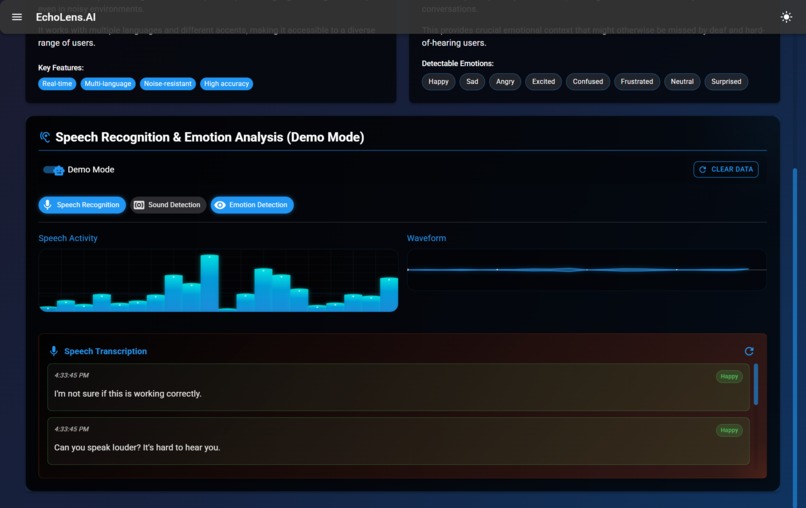The width and height of the screenshot is (806, 508).
Task: Click the Frustrated emotion chip
Action: coord(636,82)
